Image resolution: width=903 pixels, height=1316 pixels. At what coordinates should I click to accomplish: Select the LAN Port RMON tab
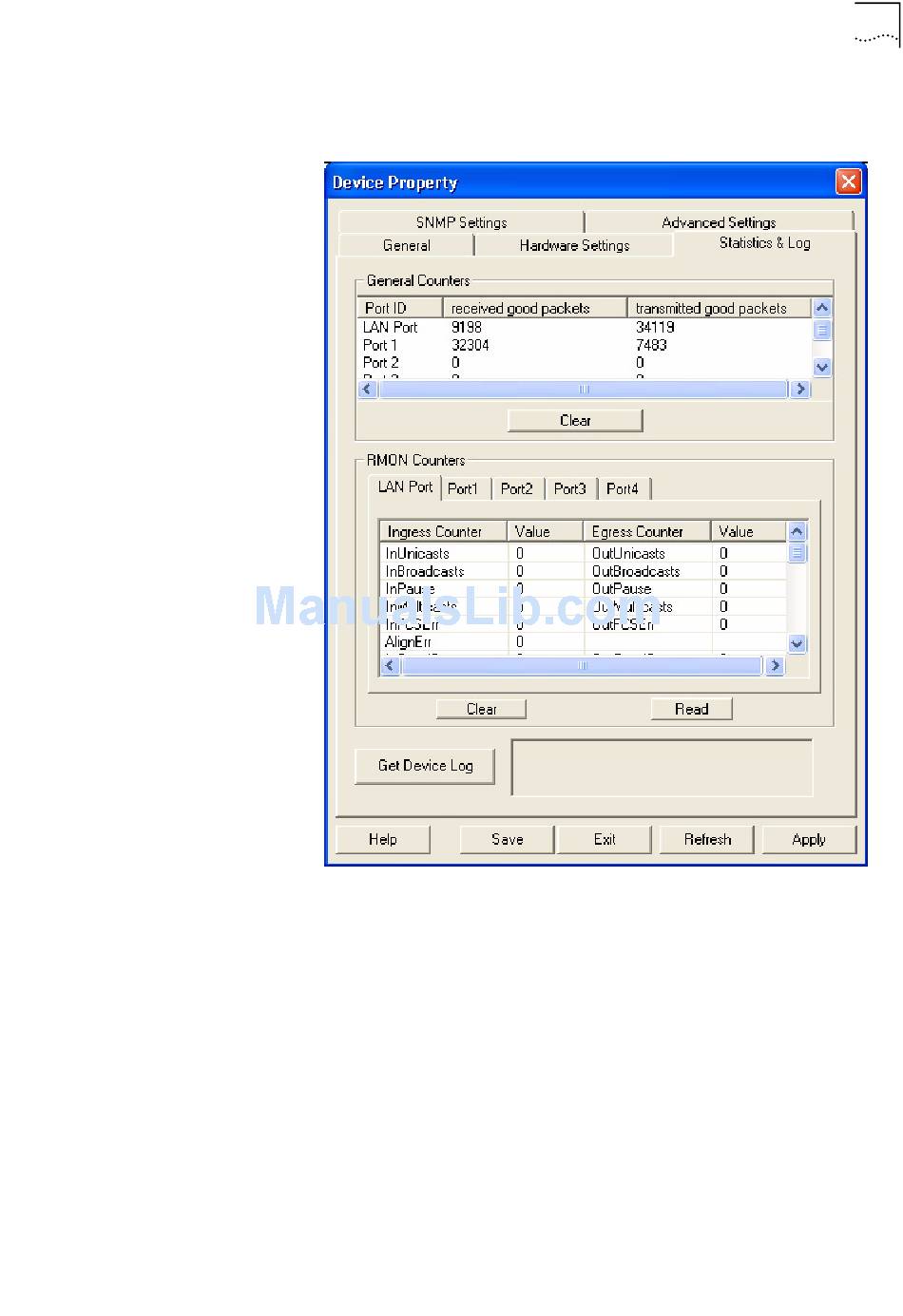[x=405, y=486]
